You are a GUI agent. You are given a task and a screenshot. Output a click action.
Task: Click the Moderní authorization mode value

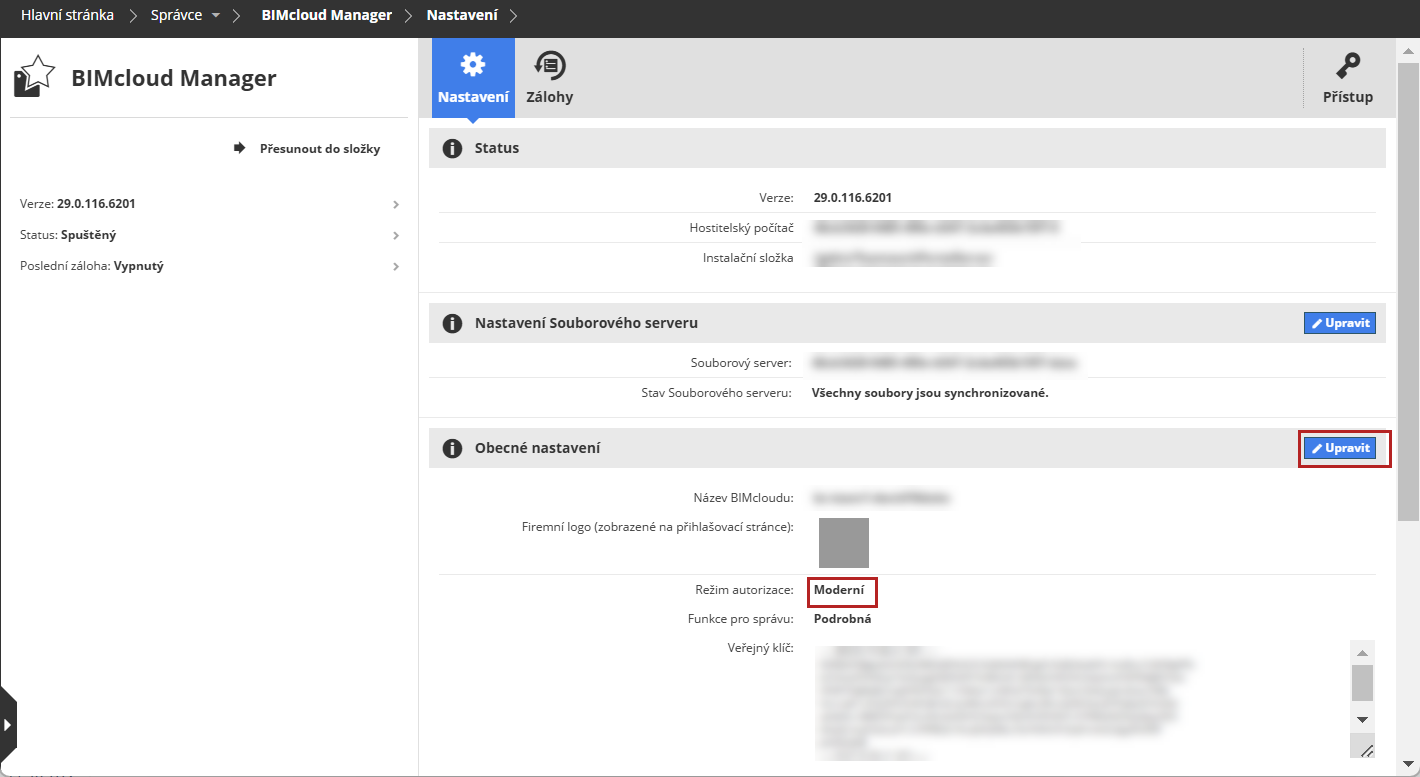point(839,590)
